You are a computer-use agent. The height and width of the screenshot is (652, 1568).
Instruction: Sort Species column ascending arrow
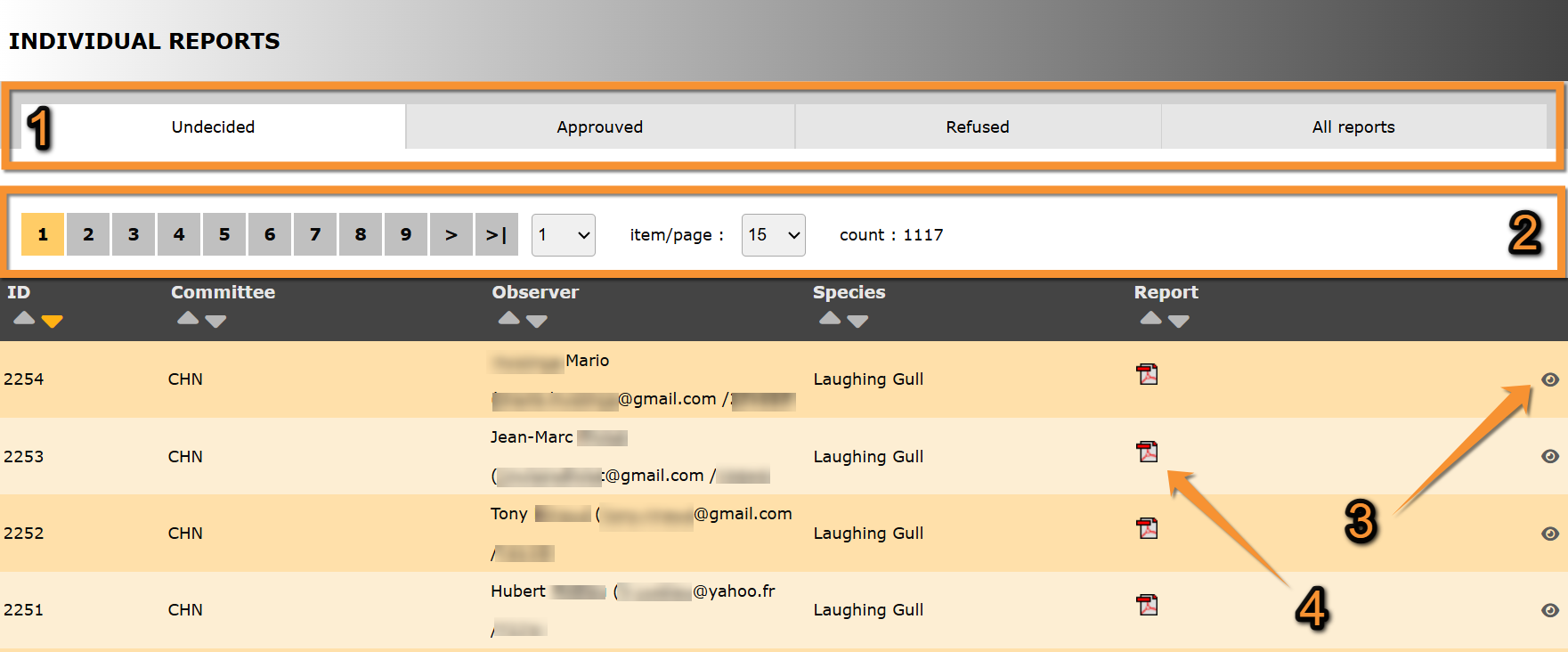[829, 318]
